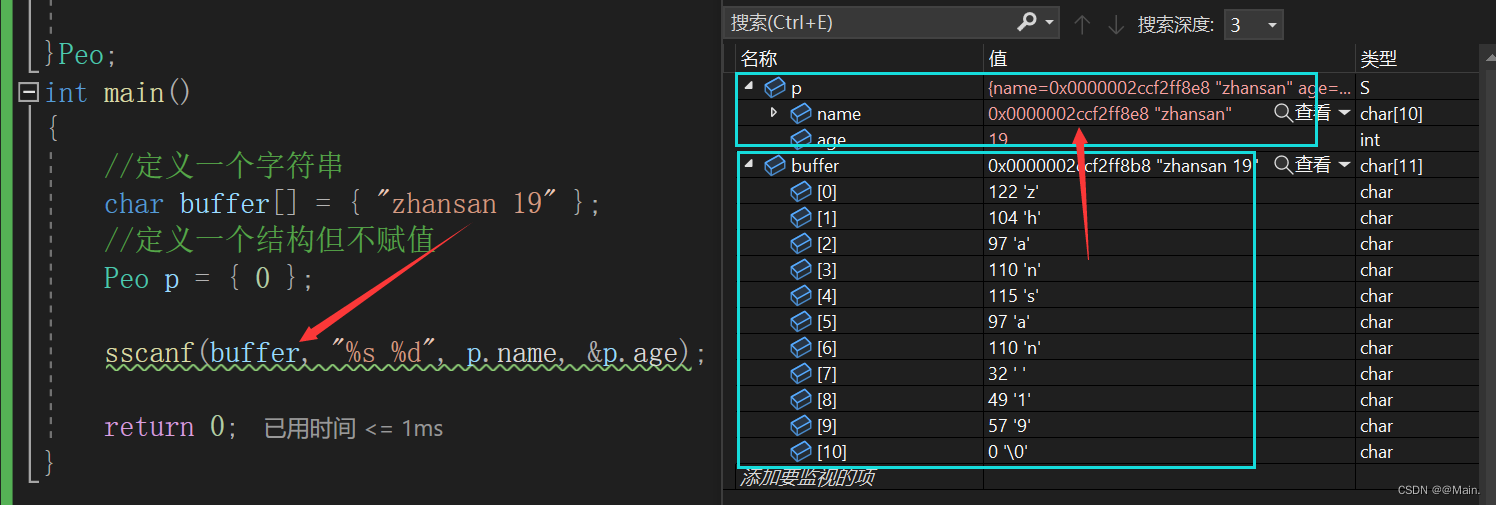
Task: Click the search magnifier icon in watch panel
Action: [1027, 22]
